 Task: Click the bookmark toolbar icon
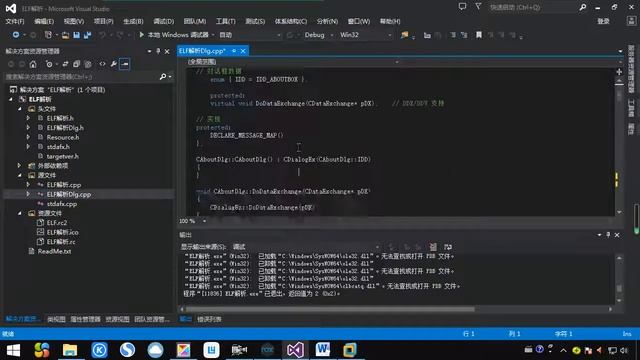point(479,35)
